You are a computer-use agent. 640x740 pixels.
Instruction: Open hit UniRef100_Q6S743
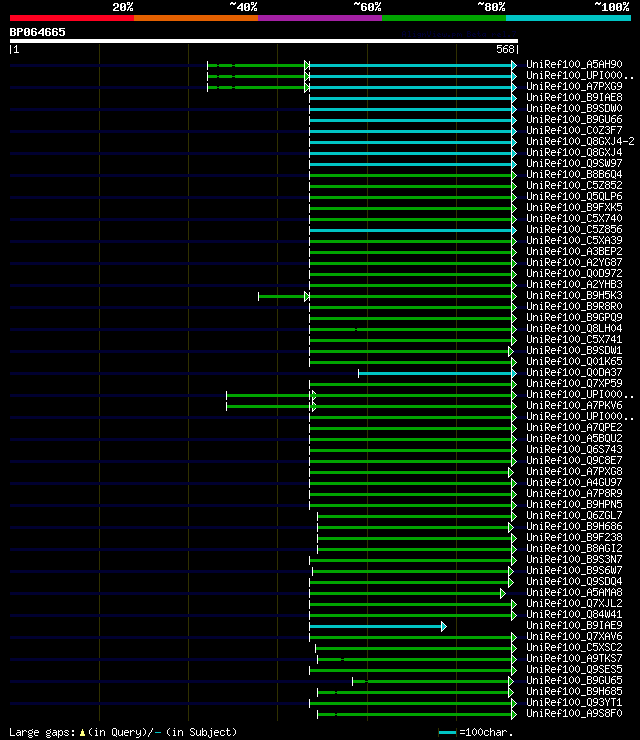[x=574, y=450]
